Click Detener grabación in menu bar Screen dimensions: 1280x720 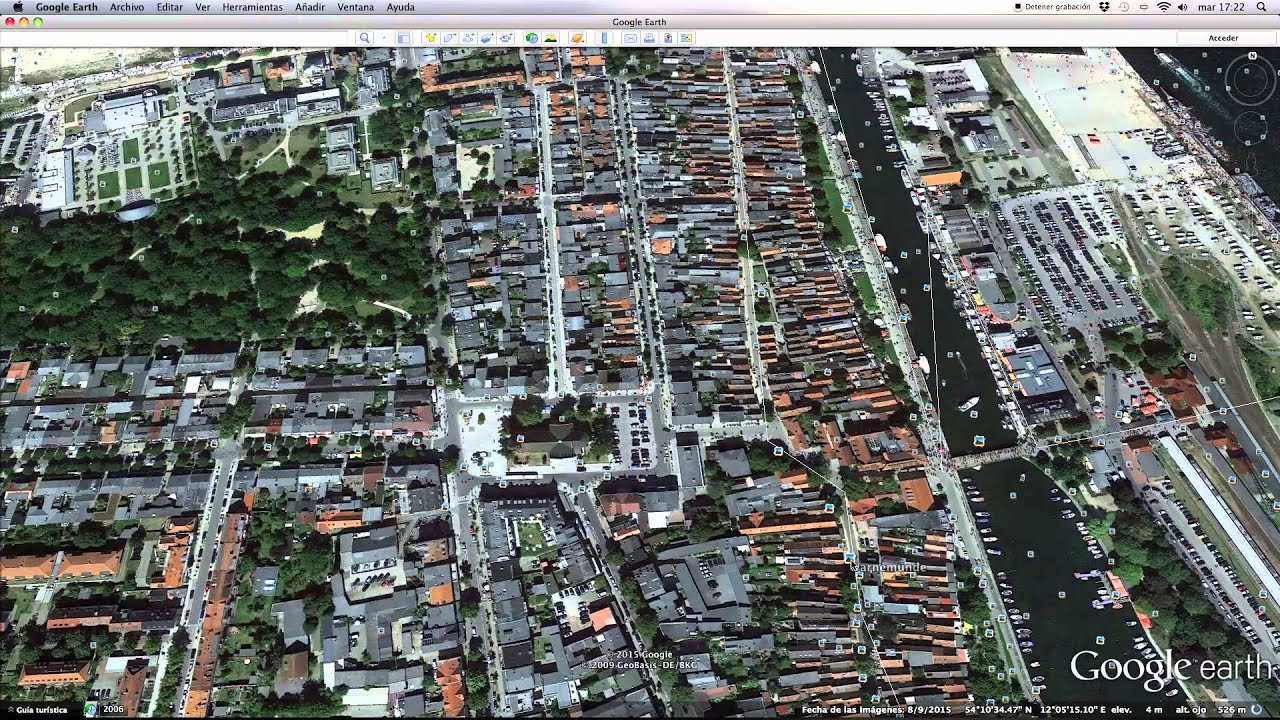coord(1052,7)
